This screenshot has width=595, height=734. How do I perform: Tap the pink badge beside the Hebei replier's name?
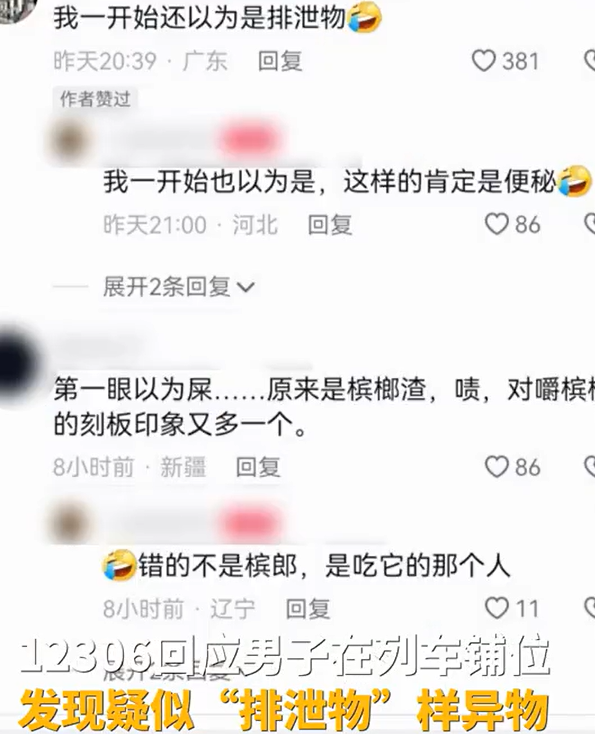click(x=250, y=139)
